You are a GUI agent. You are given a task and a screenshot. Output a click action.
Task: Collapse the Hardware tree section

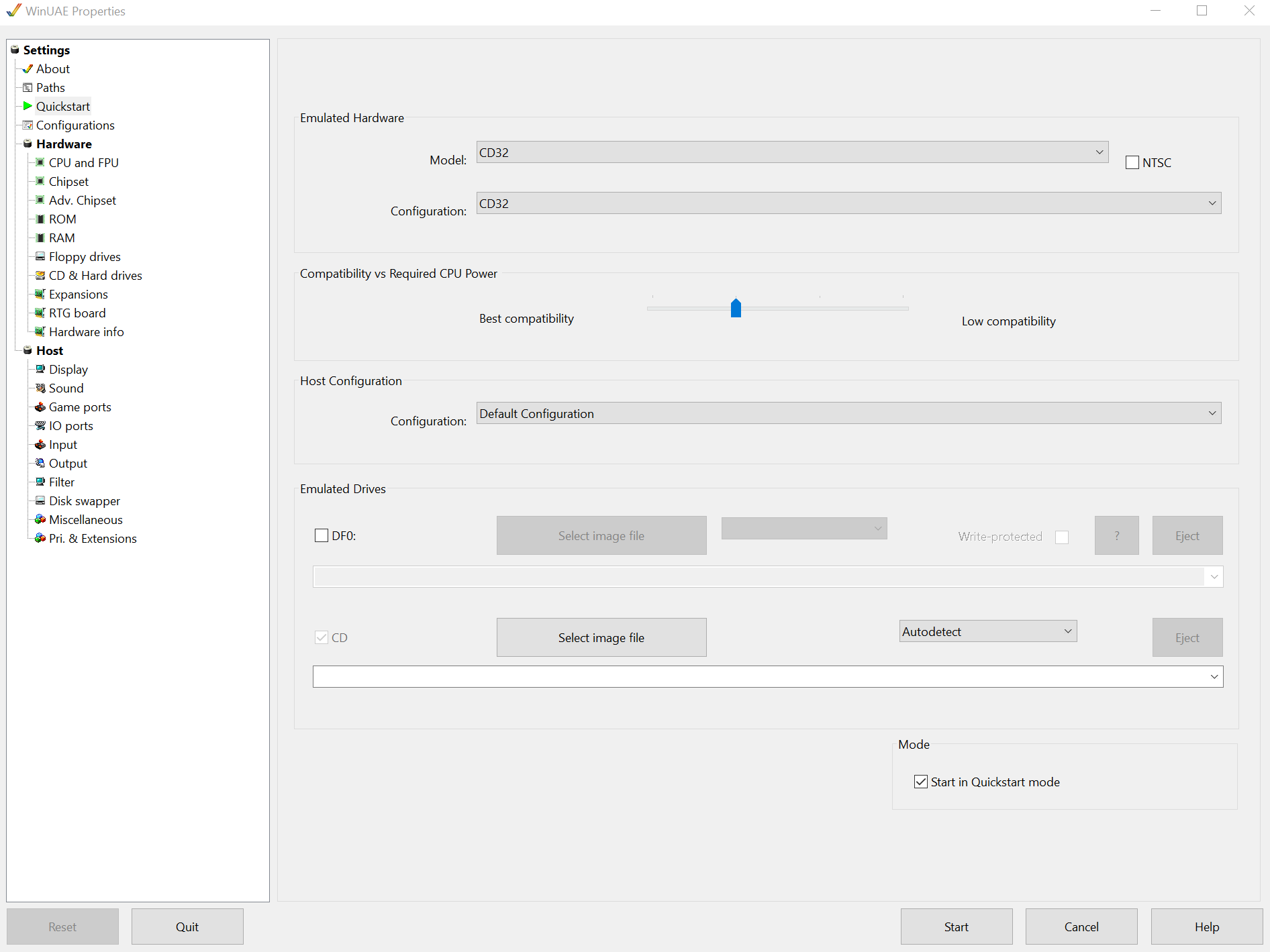pos(28,144)
